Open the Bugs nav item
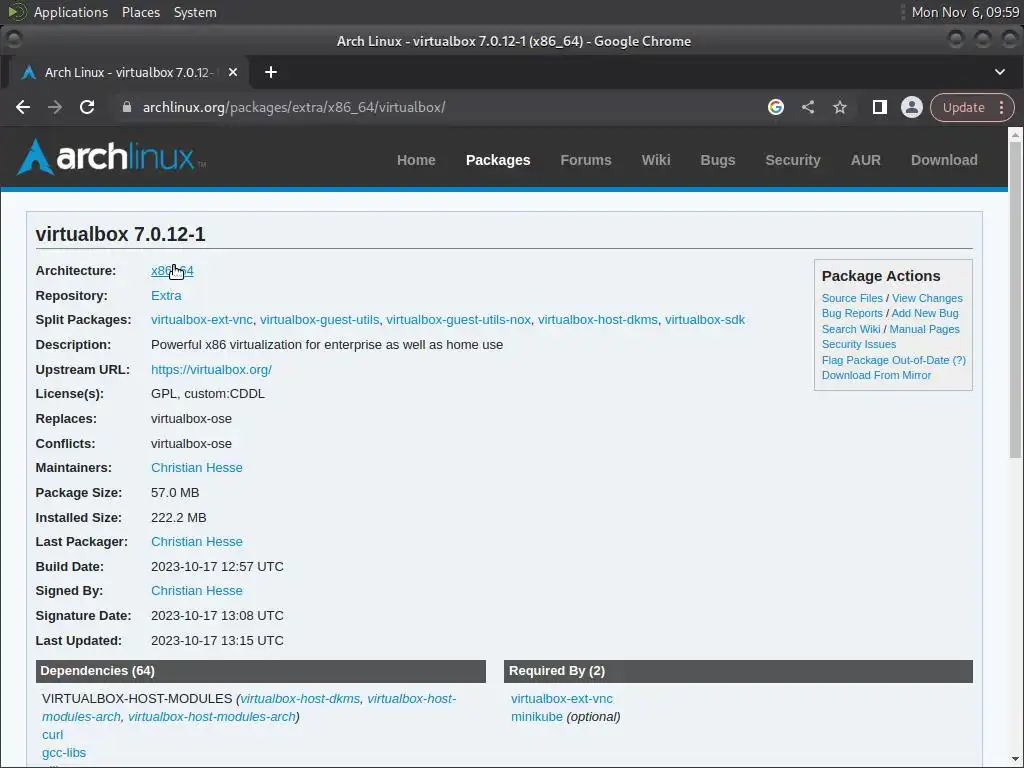Screen dimensions: 1024x768 tap(718, 160)
